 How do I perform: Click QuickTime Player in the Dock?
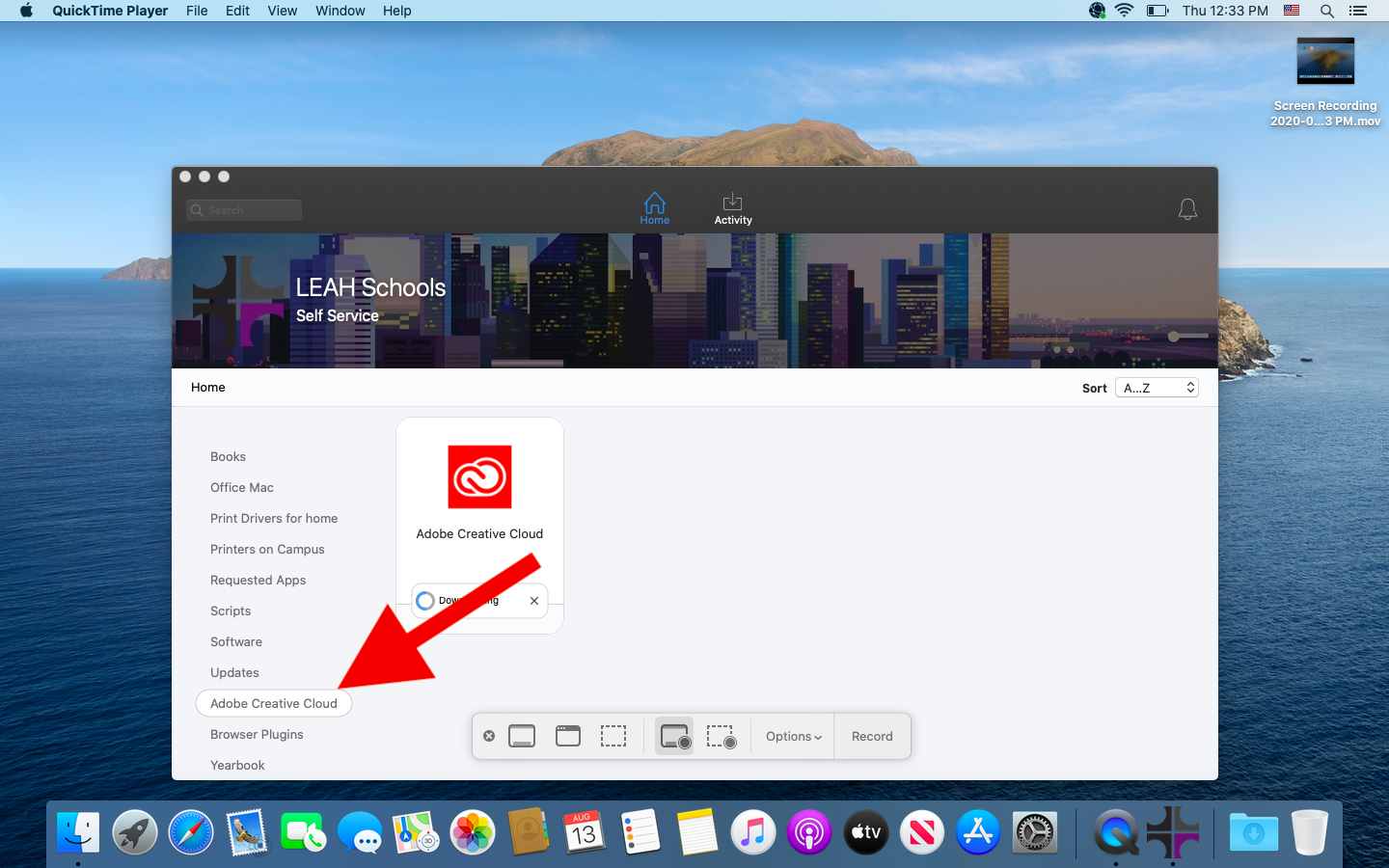(x=1116, y=832)
